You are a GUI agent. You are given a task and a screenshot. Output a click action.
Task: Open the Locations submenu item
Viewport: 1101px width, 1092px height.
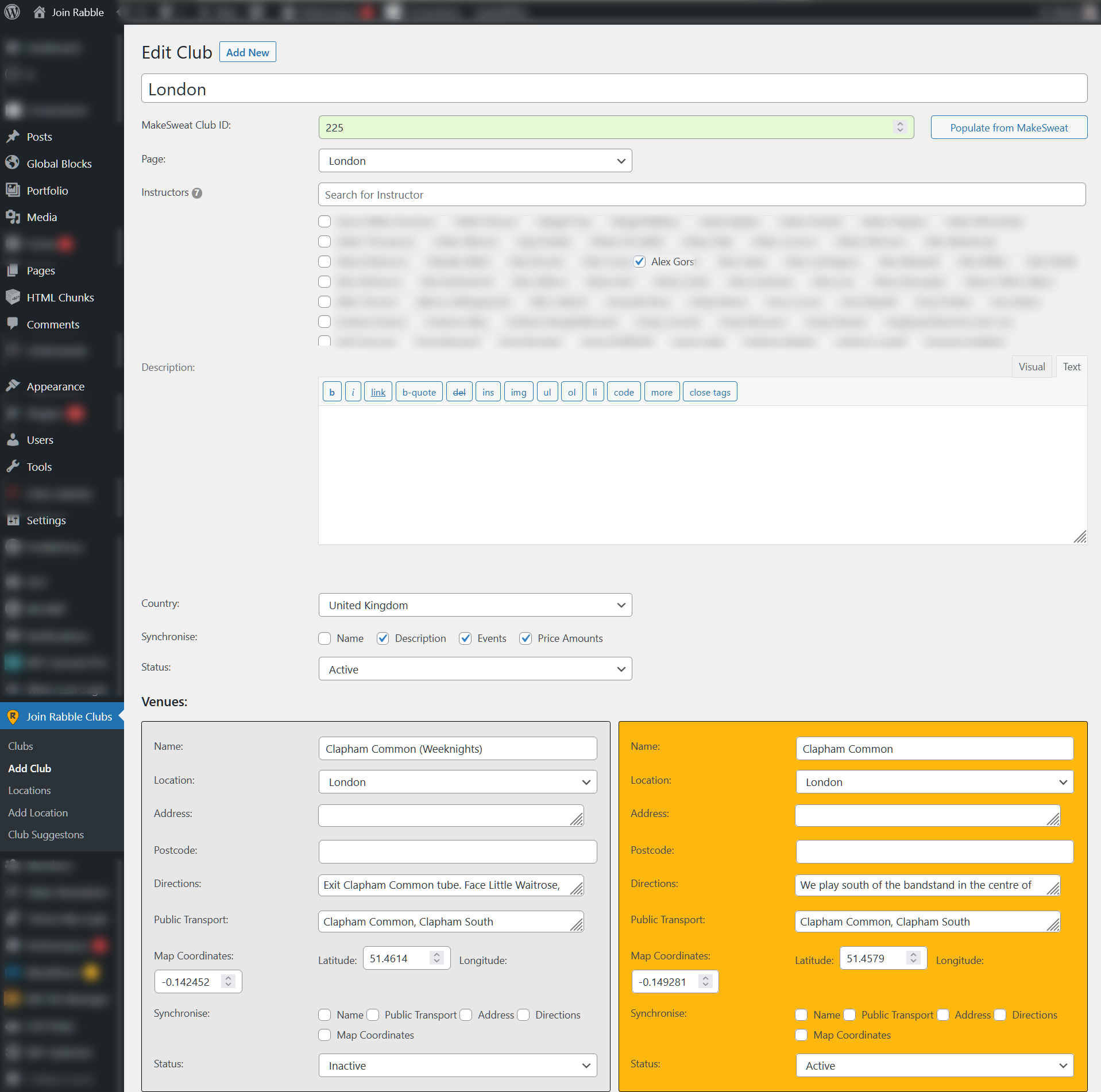tap(29, 791)
